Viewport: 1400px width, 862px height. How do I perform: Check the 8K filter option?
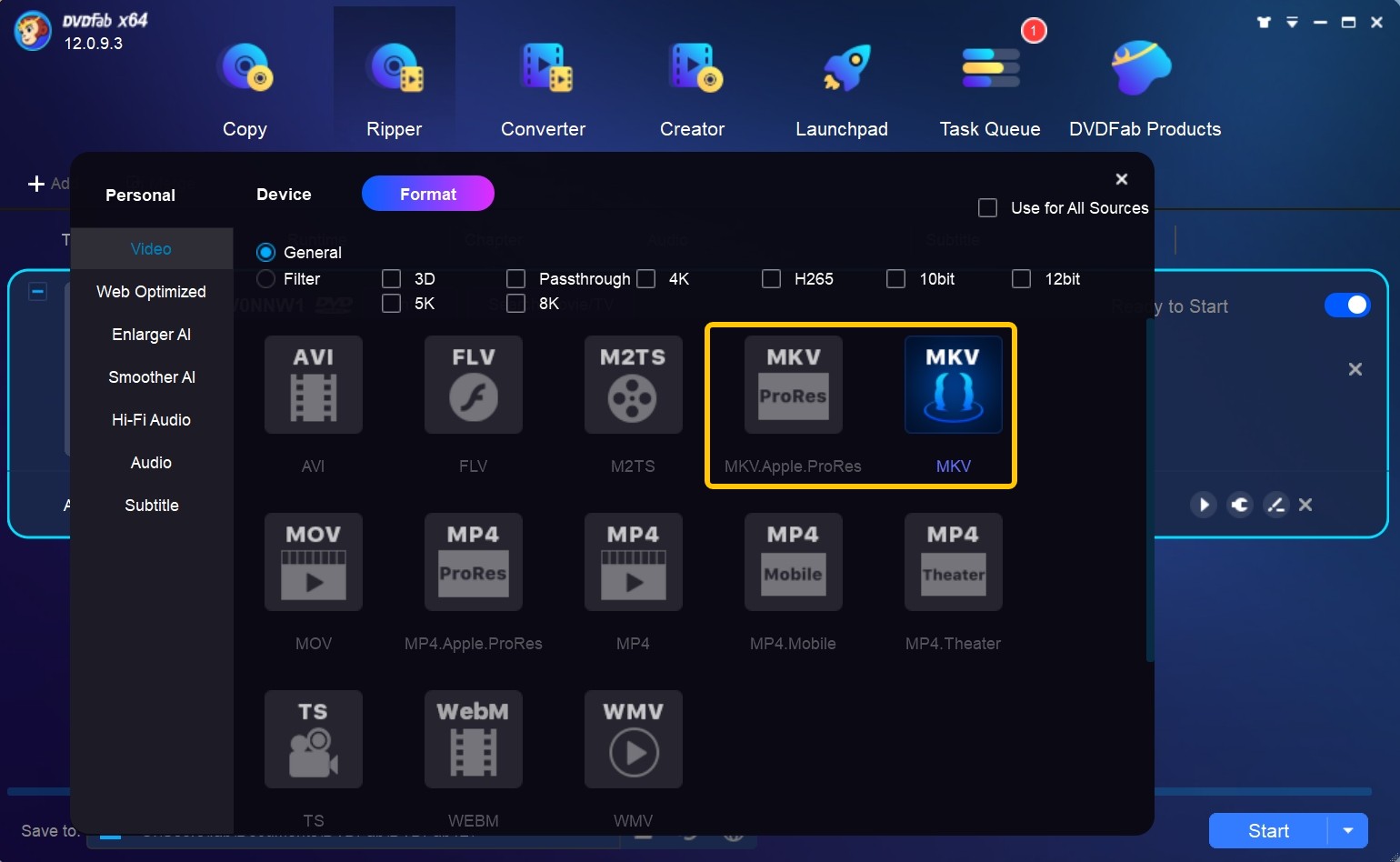pyautogui.click(x=515, y=303)
